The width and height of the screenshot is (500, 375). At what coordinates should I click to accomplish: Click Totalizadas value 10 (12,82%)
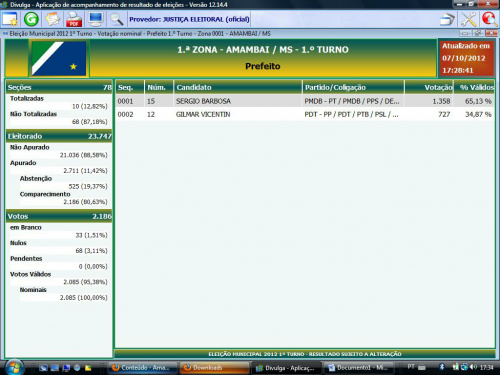click(90, 106)
